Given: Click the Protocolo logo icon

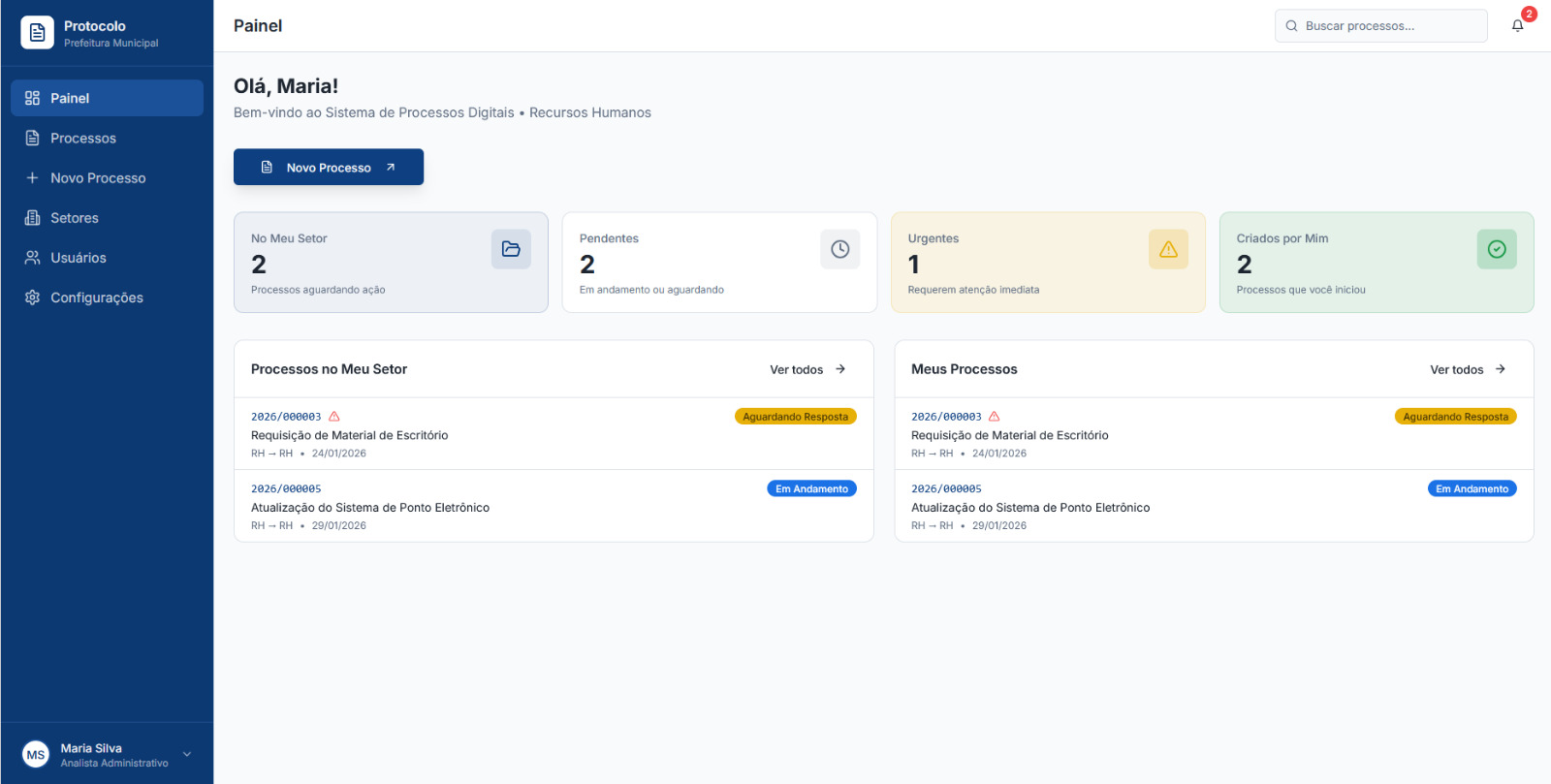Looking at the screenshot, I should 37,33.
